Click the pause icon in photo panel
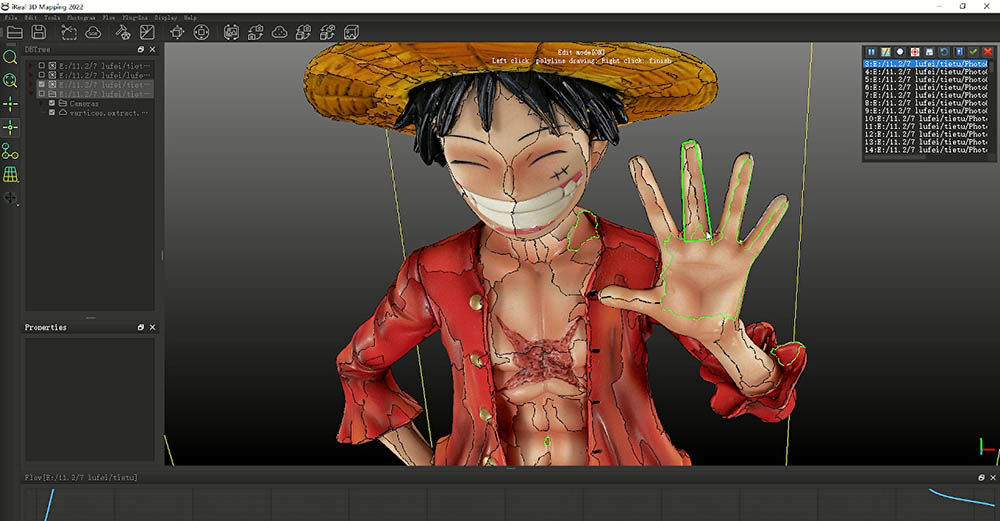 (871, 52)
